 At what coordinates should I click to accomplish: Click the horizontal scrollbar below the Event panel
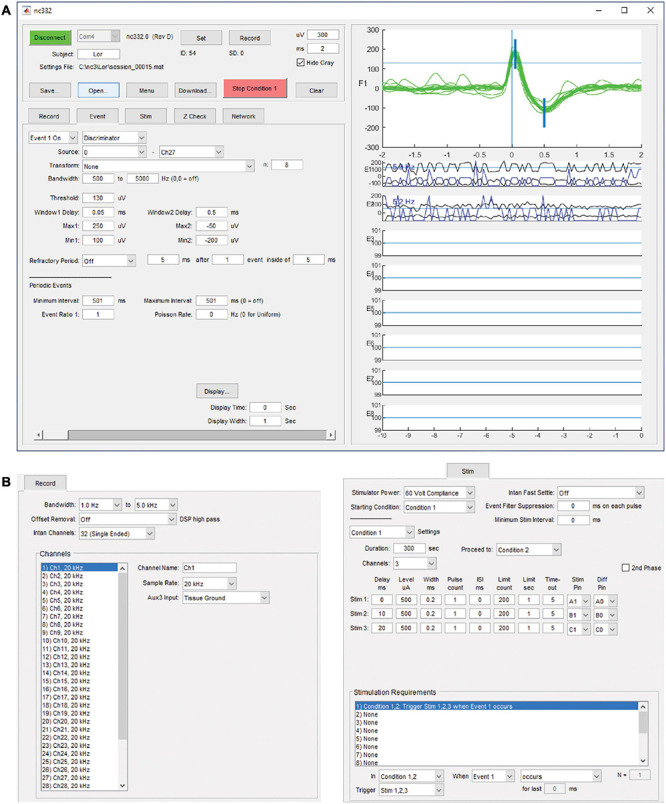coord(180,434)
